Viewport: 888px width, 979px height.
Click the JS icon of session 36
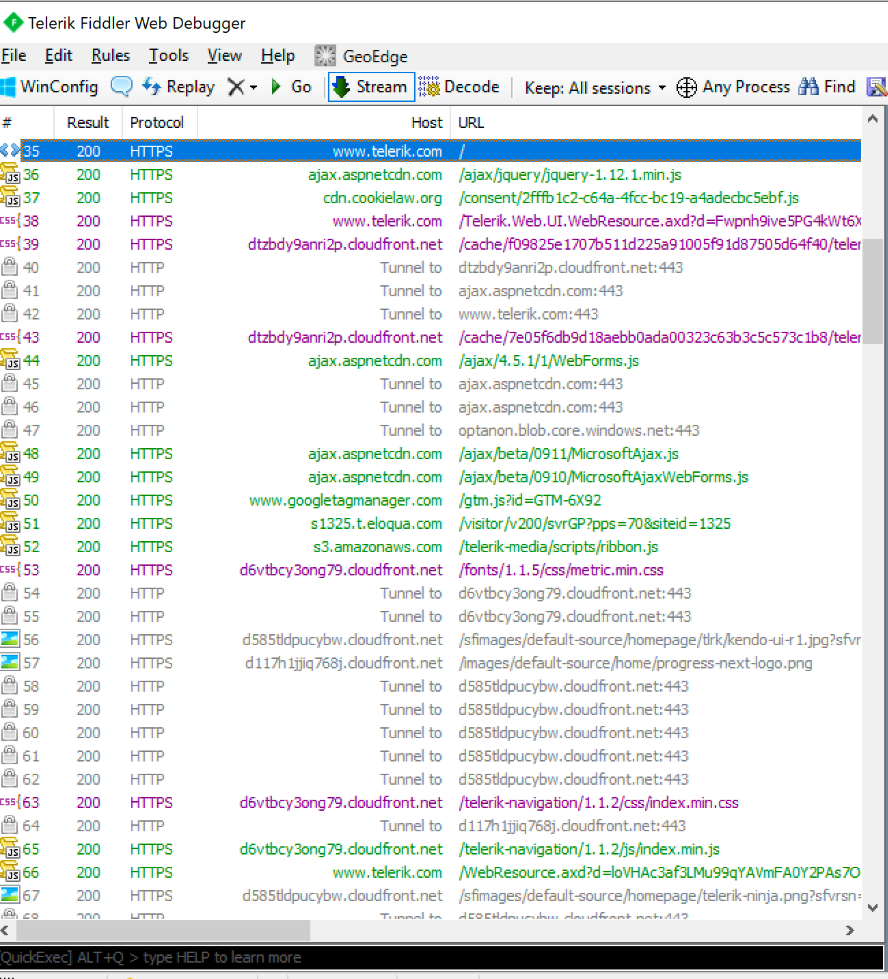tap(10, 174)
